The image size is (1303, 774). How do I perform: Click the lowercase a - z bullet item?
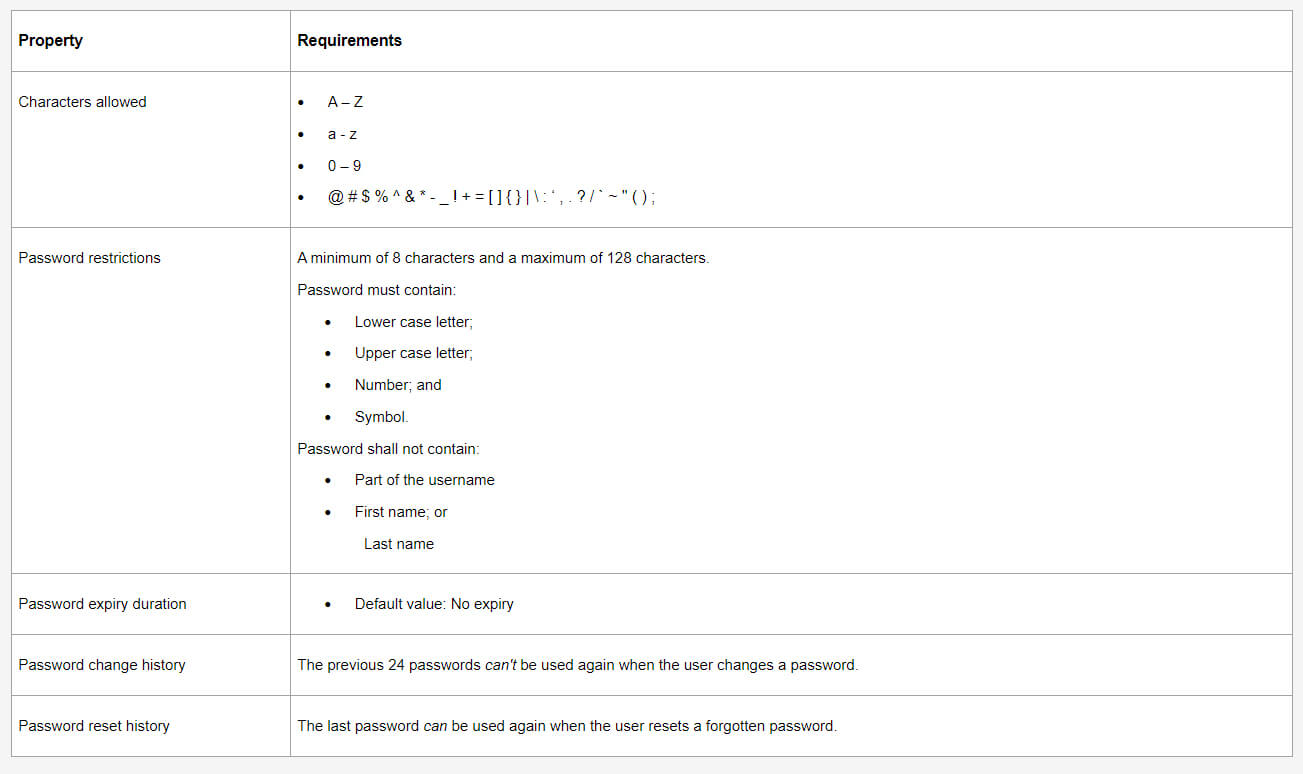pos(342,134)
